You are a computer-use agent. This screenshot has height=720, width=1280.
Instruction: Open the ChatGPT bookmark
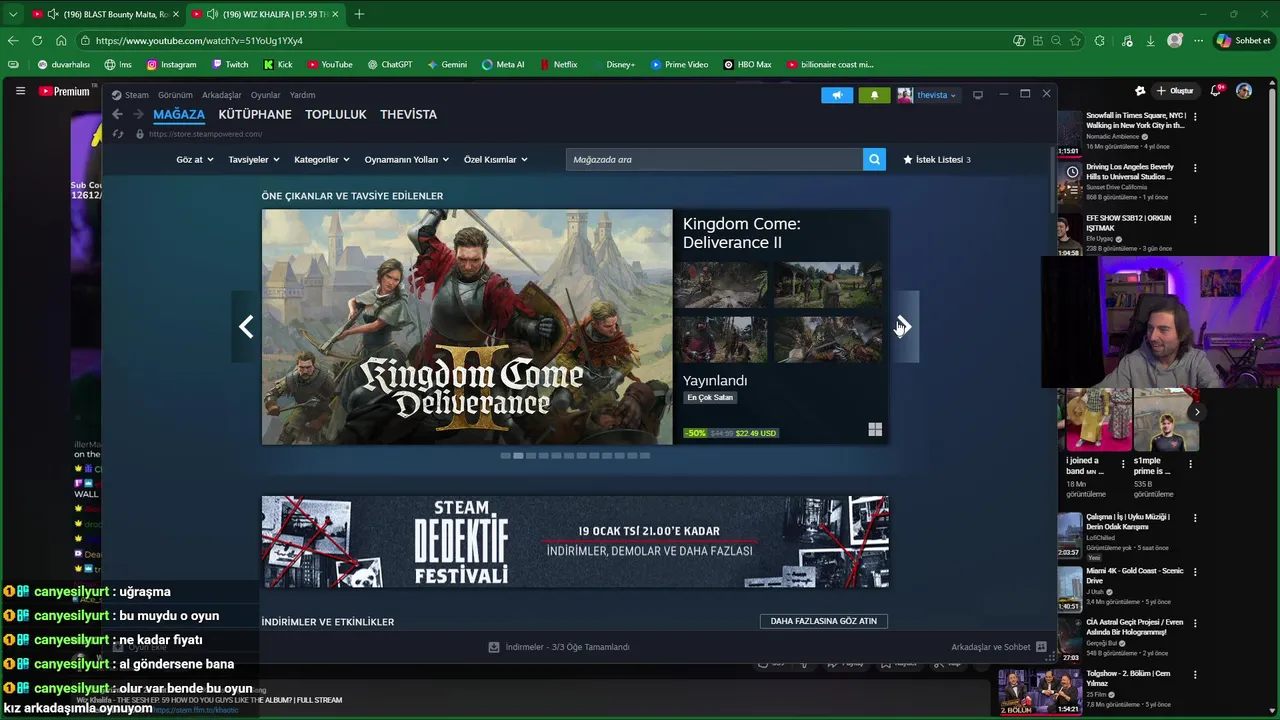[x=389, y=65]
